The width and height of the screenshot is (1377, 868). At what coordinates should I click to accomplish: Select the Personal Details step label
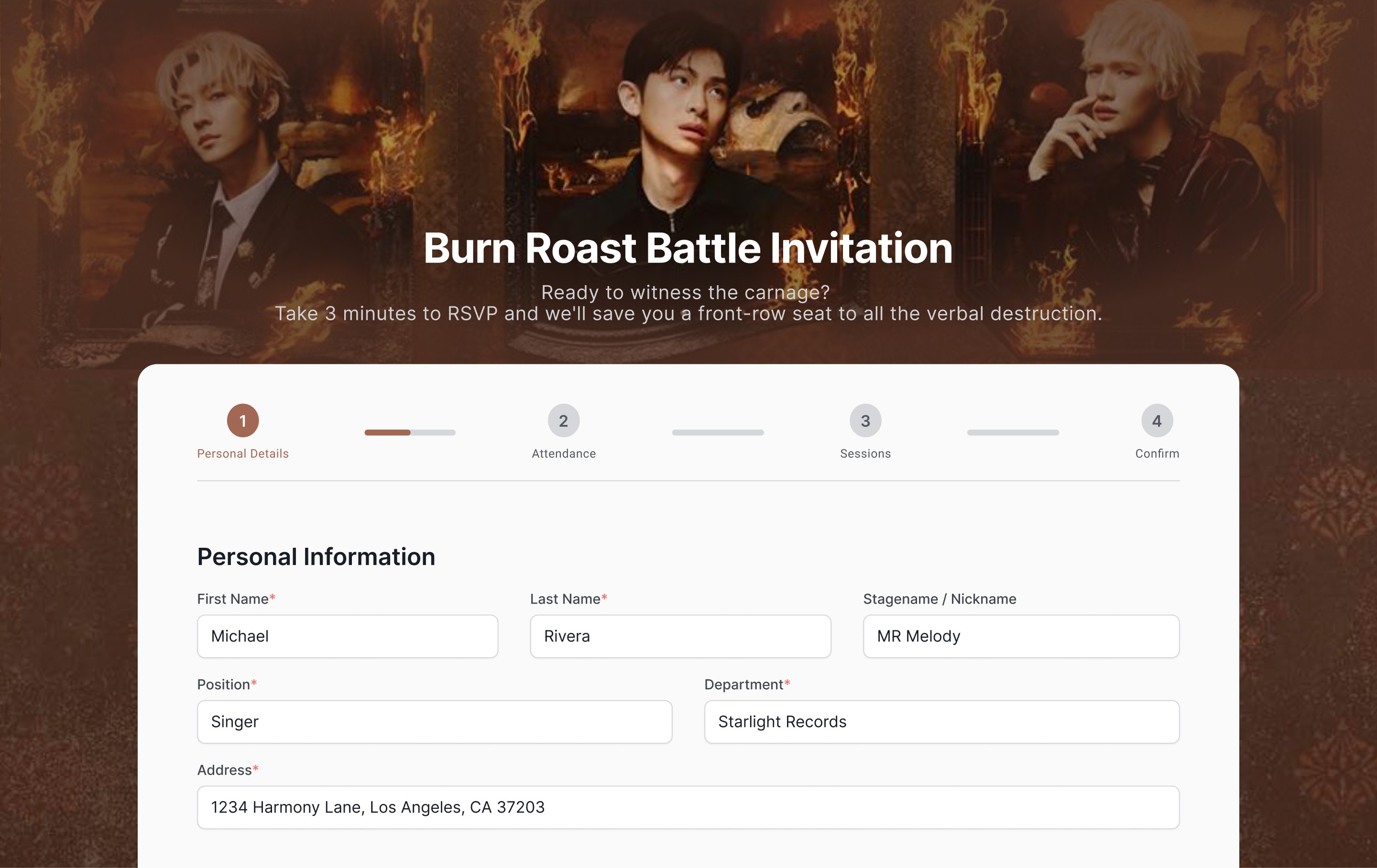tap(242, 454)
